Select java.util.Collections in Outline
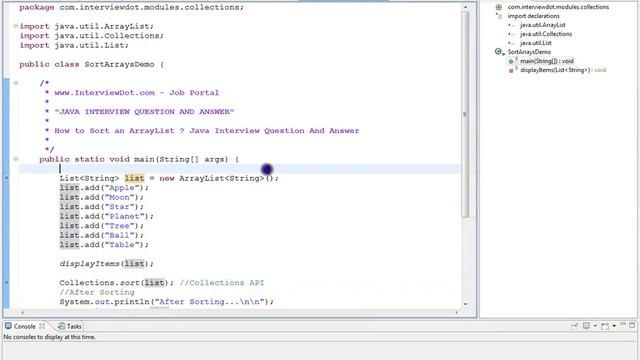 coord(546,34)
